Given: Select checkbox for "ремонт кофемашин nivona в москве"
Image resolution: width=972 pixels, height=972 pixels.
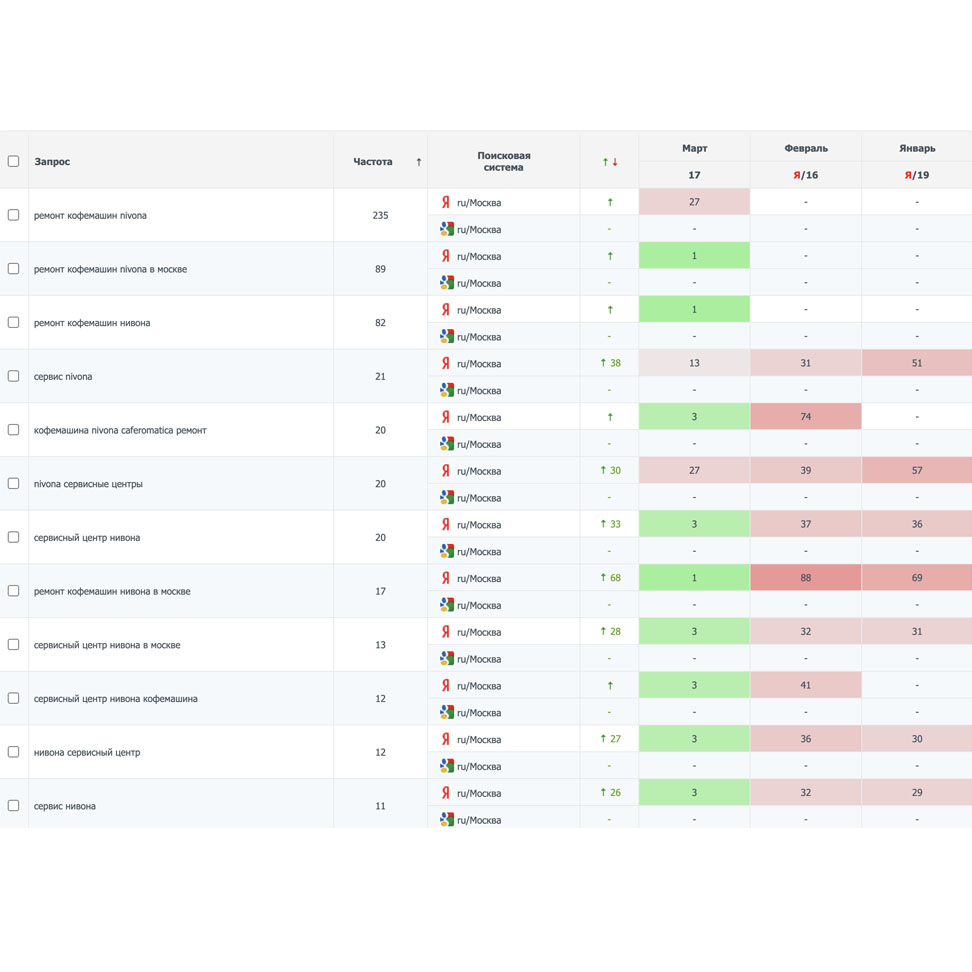Looking at the screenshot, I should (x=13, y=268).
